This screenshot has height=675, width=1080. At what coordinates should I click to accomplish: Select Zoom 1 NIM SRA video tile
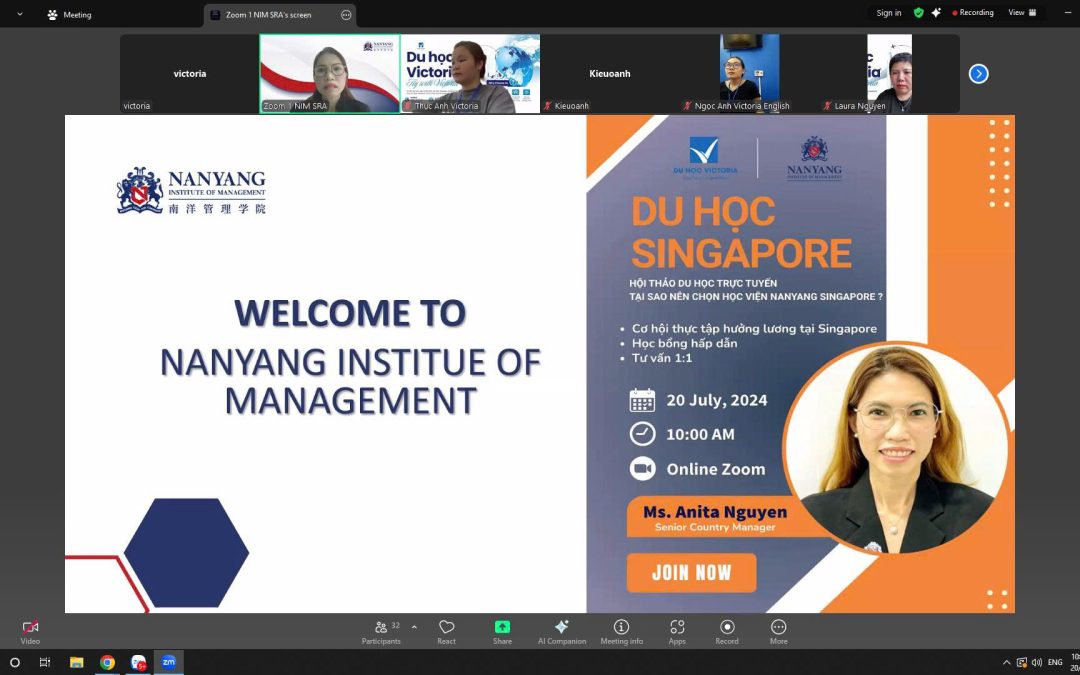[329, 74]
